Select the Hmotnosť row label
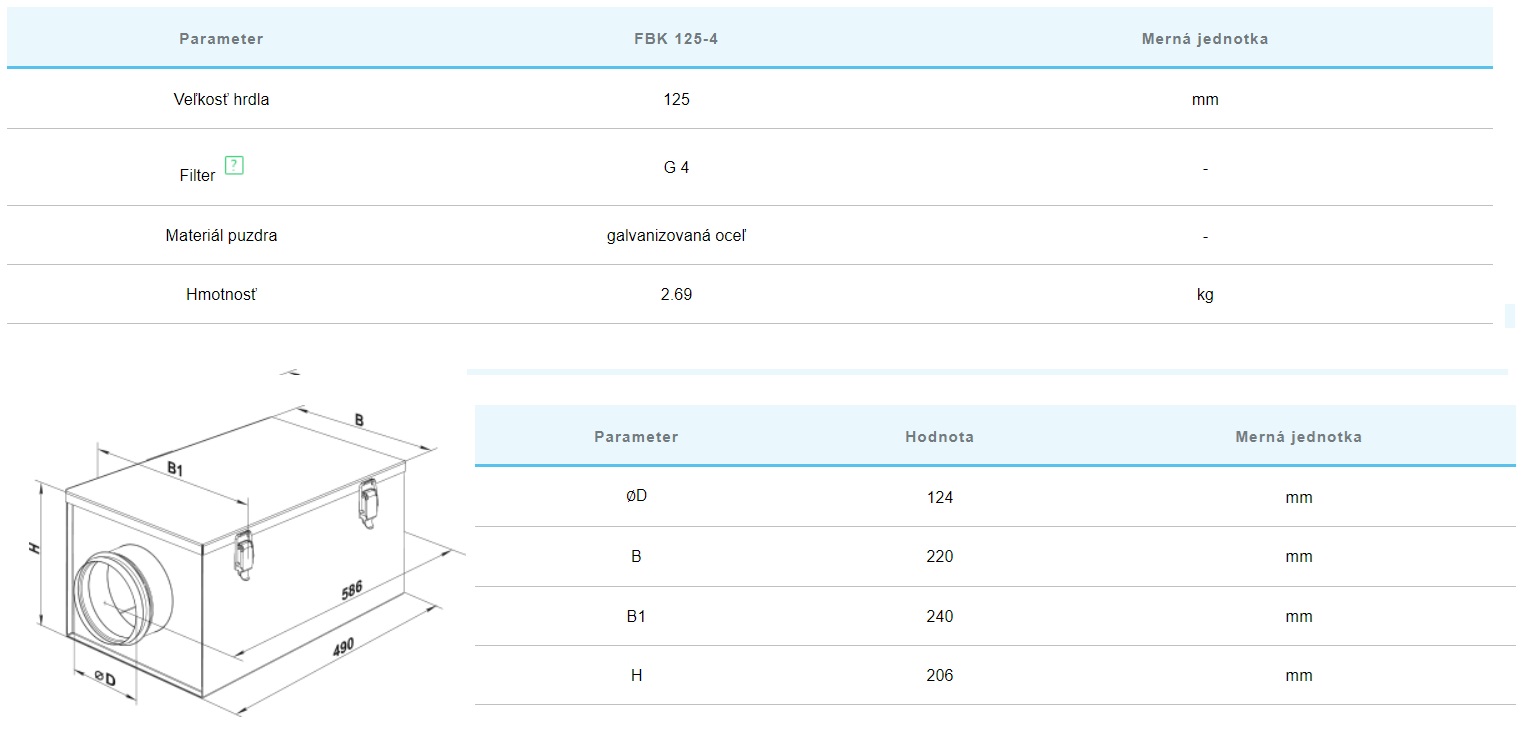 221,295
